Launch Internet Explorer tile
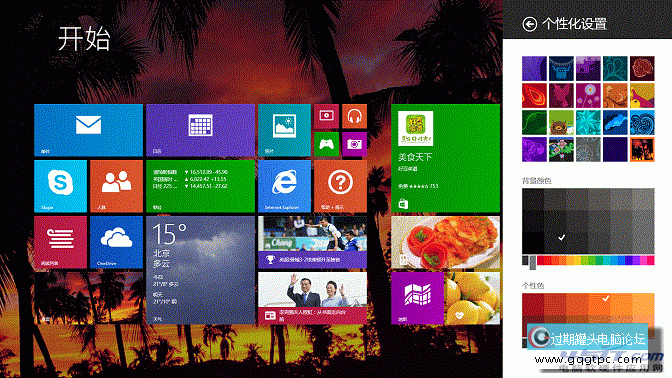Viewport: 672px width, 378px height. tap(284, 186)
